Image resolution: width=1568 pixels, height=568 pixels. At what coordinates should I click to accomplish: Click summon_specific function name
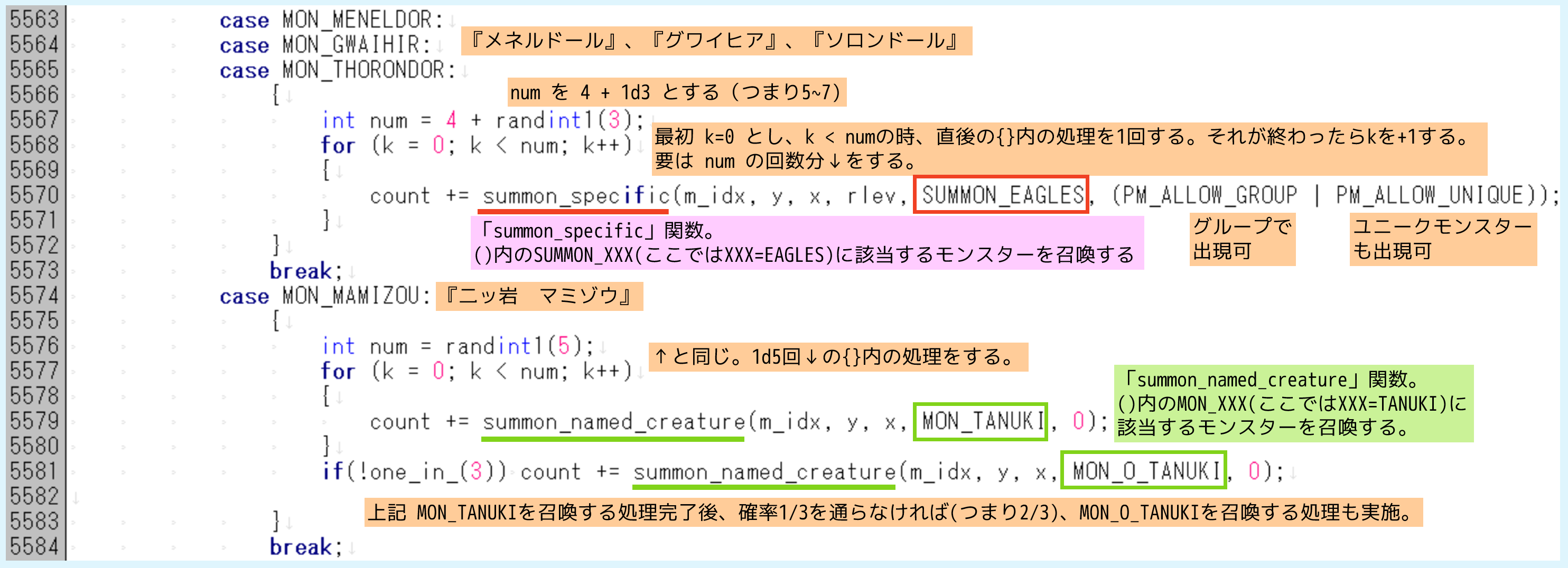pos(576,196)
